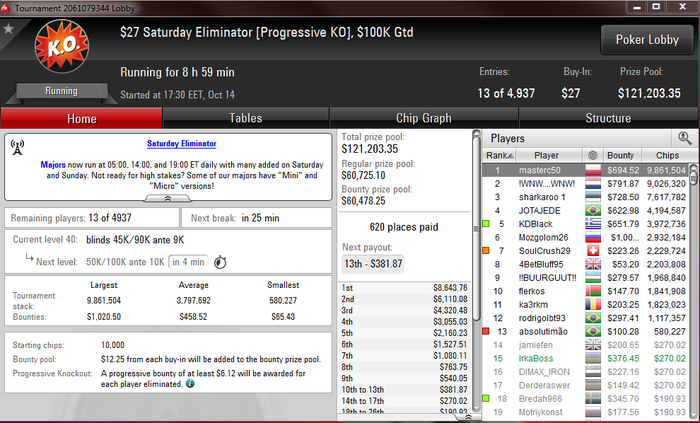Click the Russia flag beside Mozgolom26
700x423 pixels.
click(x=593, y=237)
